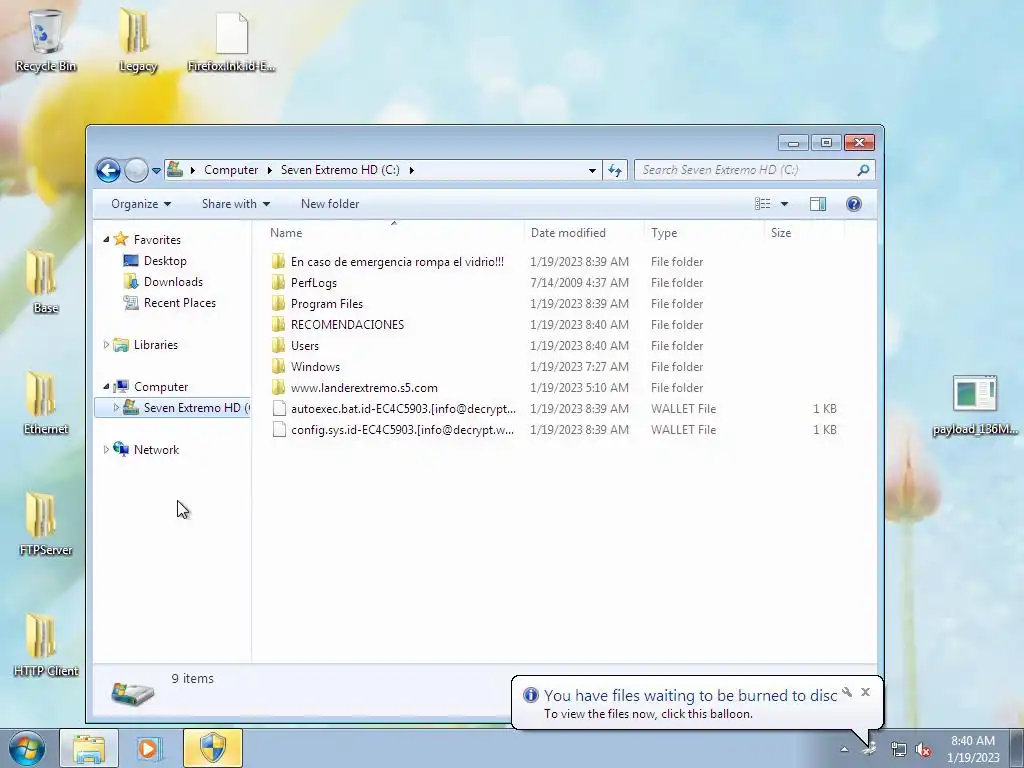Select Downloads under Favorites

pos(173,281)
